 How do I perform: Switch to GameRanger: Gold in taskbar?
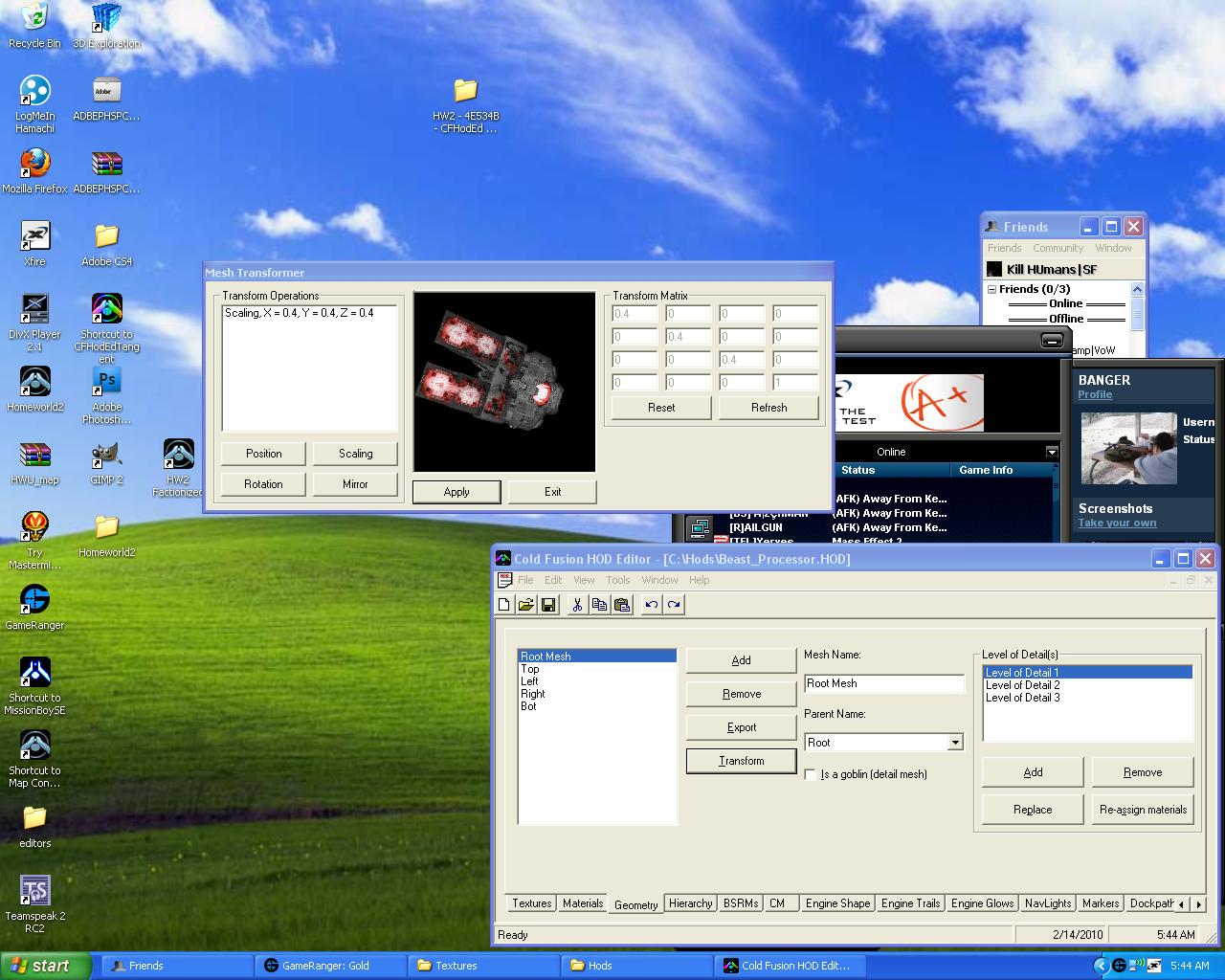(330, 966)
